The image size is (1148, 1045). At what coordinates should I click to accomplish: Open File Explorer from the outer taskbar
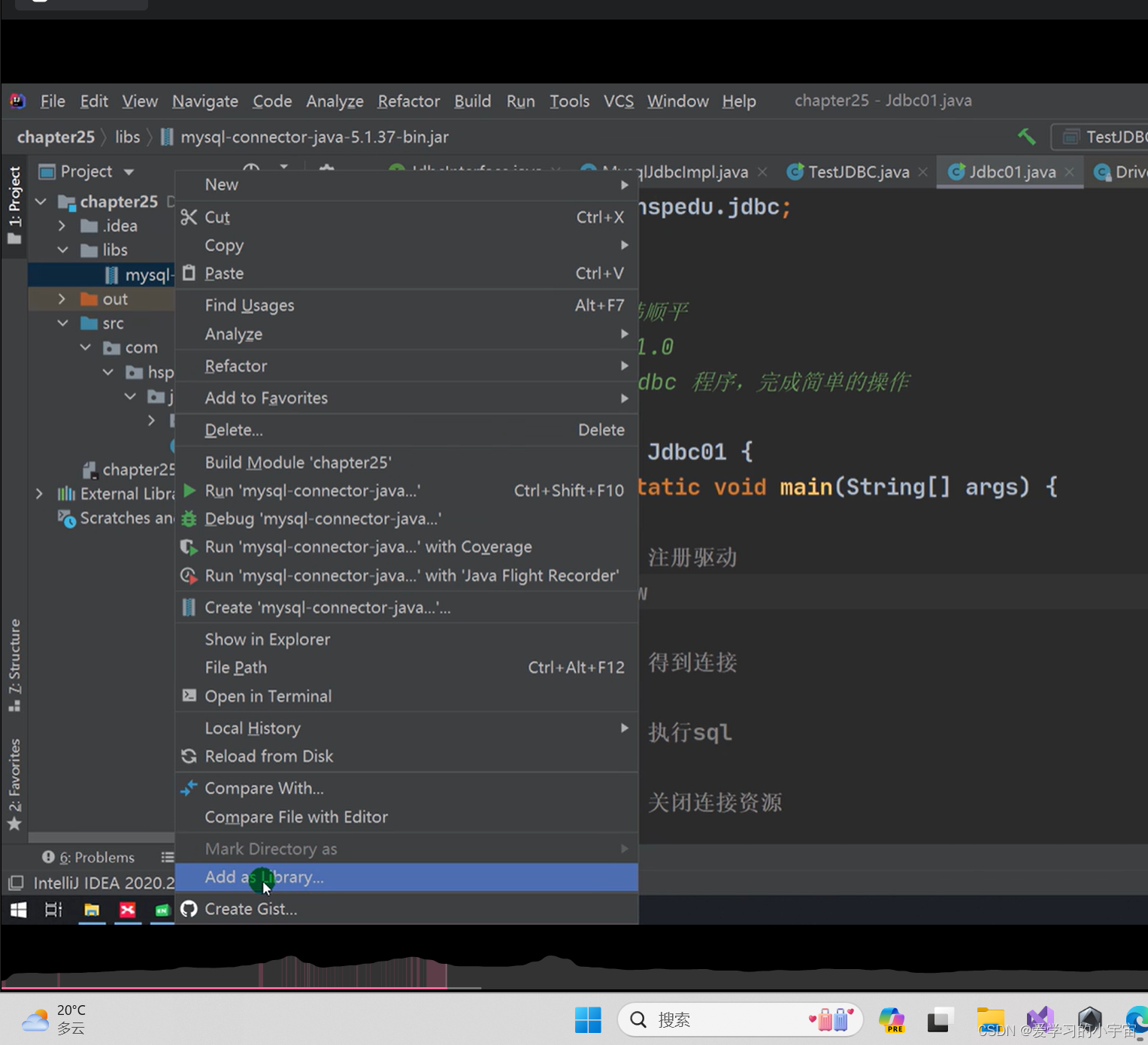(x=991, y=1020)
